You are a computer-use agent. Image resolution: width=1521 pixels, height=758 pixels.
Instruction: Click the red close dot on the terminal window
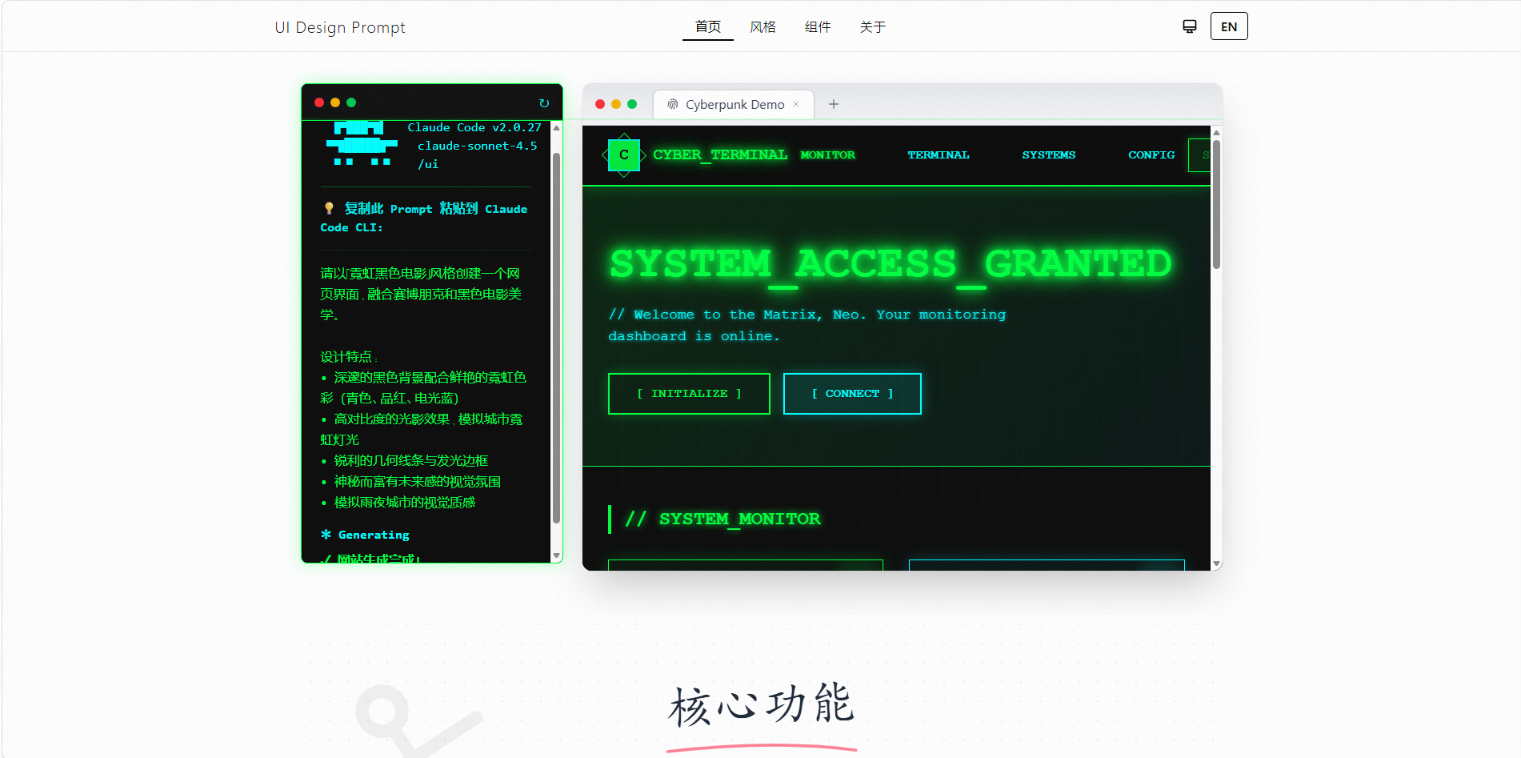[x=319, y=102]
